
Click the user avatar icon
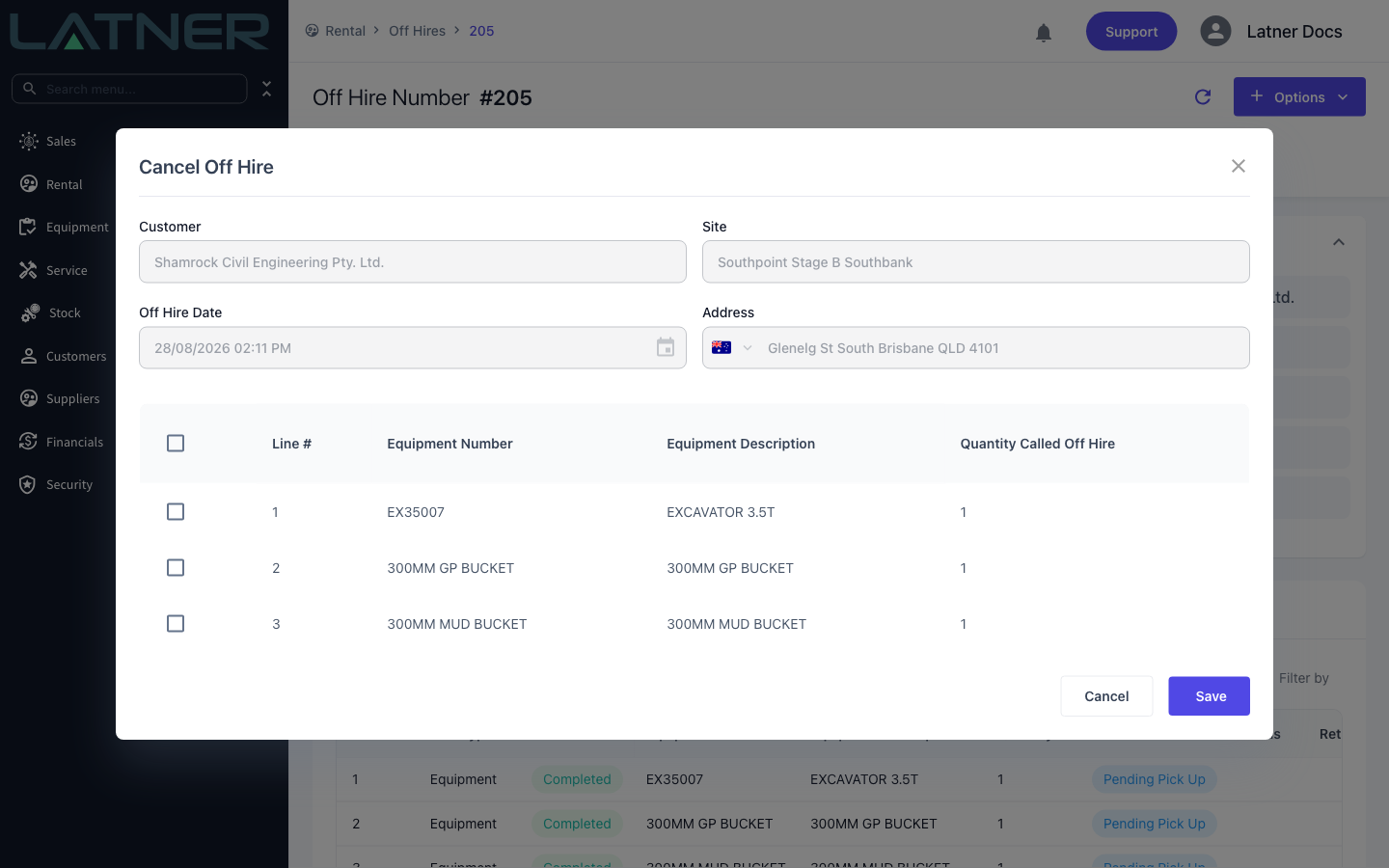click(1215, 31)
